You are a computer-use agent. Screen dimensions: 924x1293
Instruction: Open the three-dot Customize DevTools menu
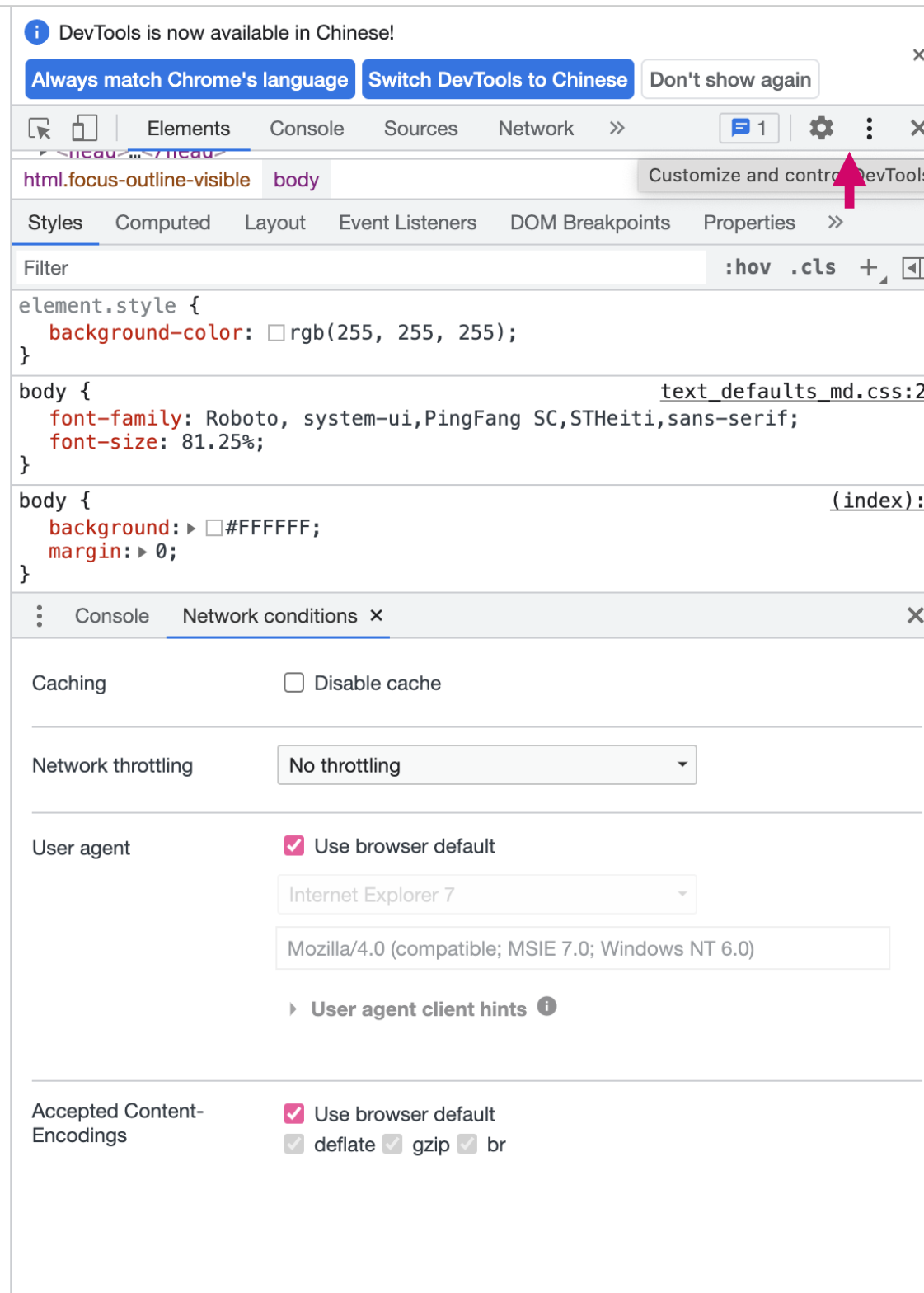[869, 128]
